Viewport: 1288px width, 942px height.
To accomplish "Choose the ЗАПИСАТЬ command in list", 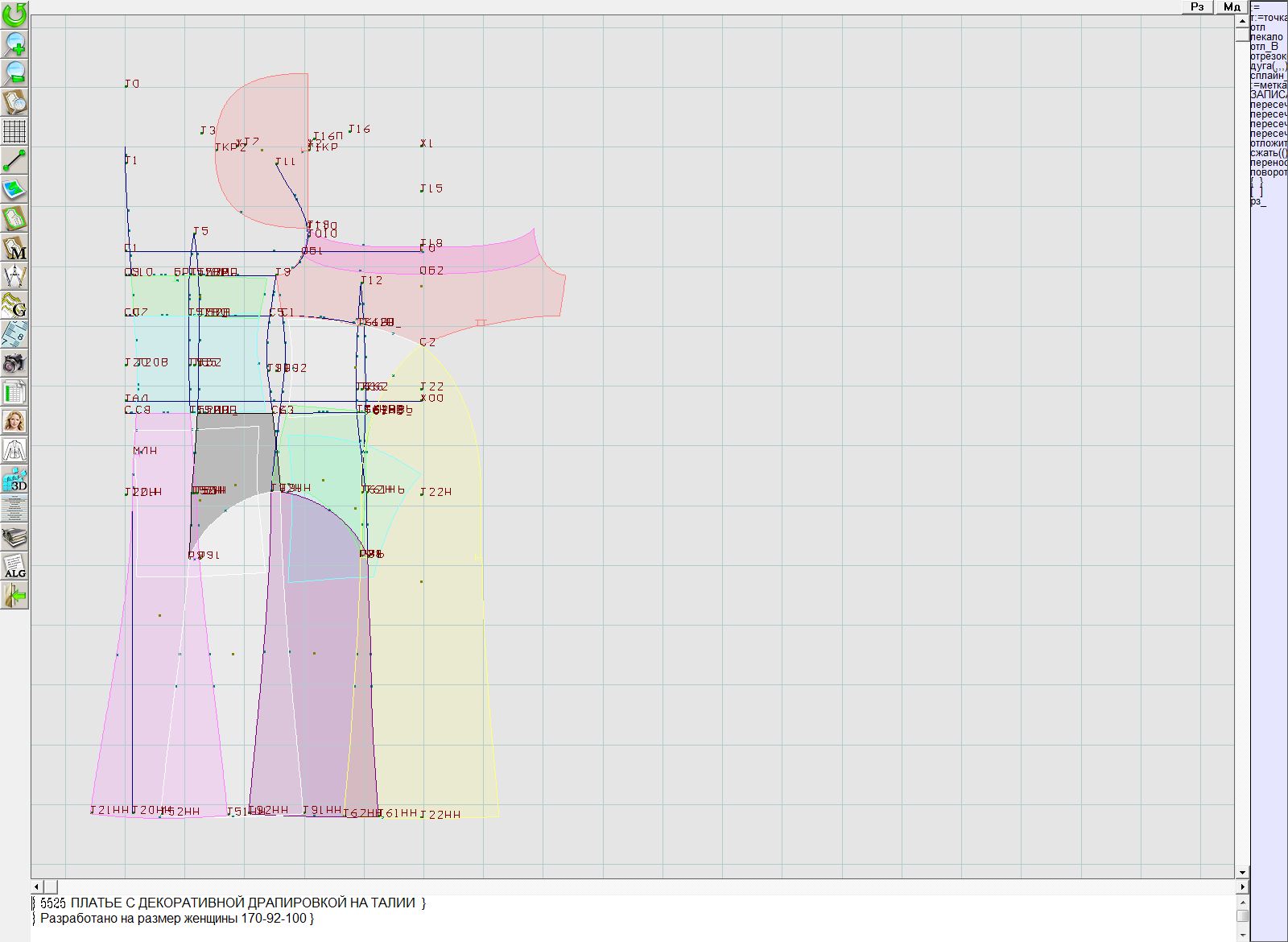I will [1268, 95].
